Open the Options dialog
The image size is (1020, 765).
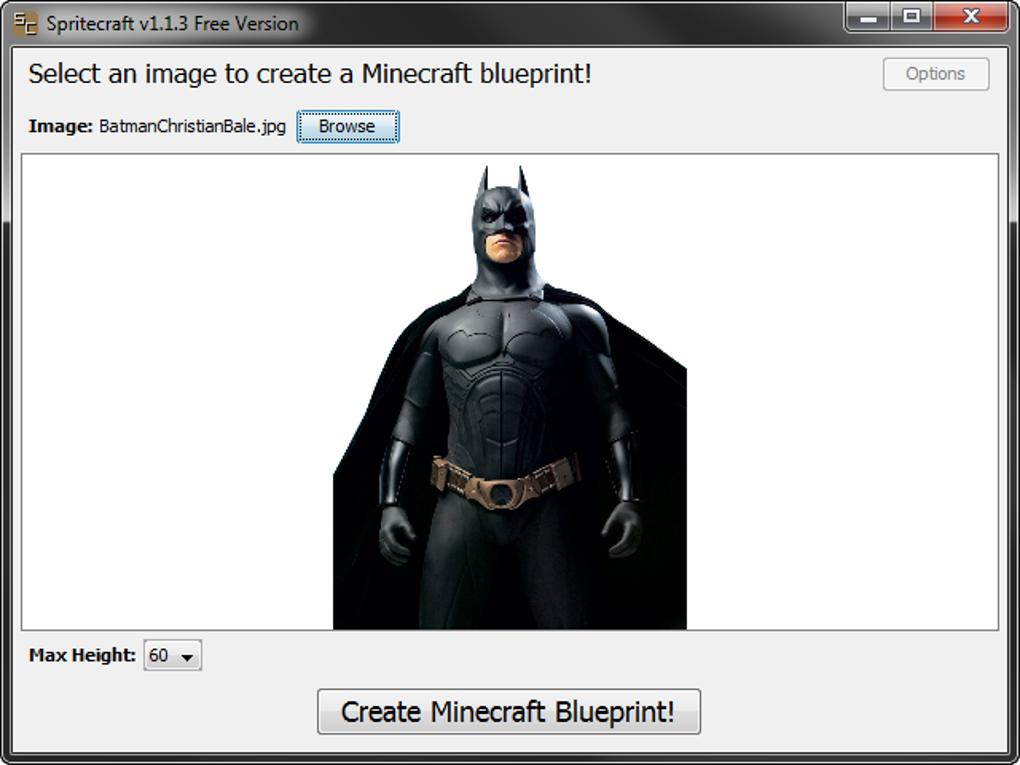pyautogui.click(x=935, y=74)
